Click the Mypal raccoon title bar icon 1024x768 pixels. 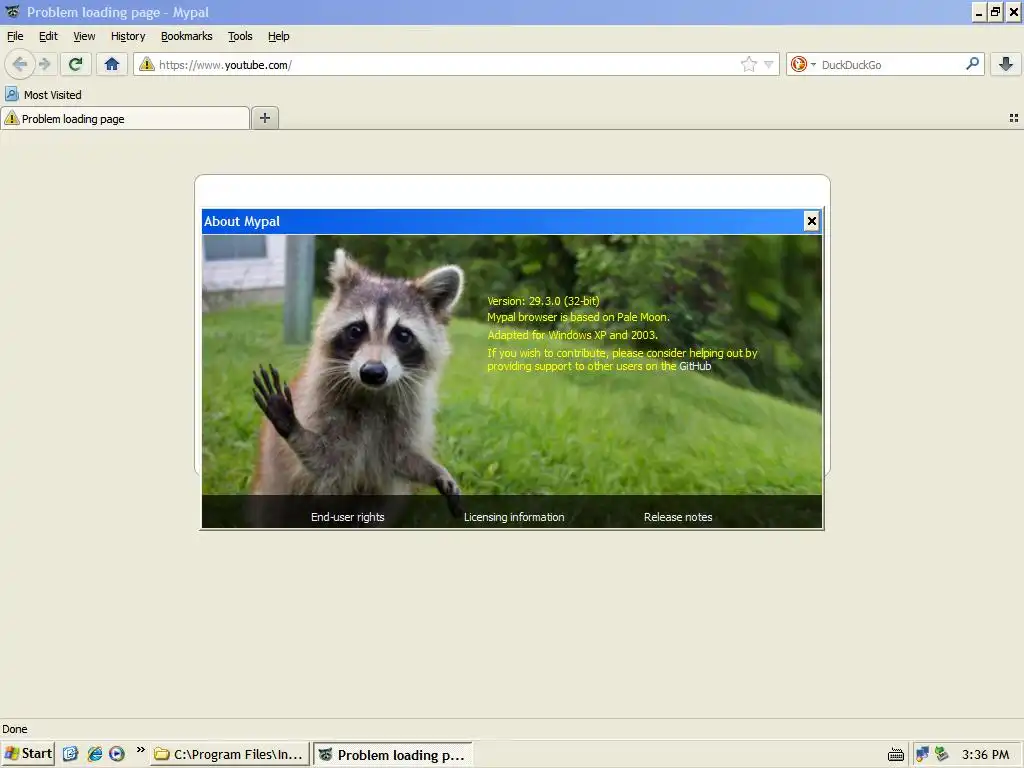(12, 12)
